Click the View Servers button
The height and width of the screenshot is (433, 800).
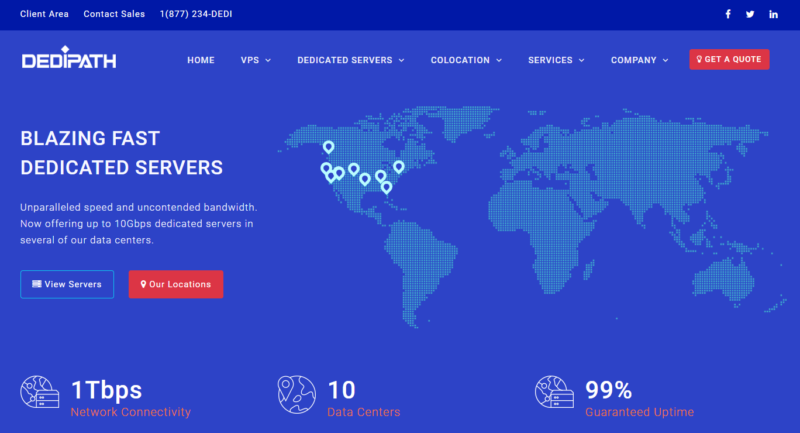(67, 284)
